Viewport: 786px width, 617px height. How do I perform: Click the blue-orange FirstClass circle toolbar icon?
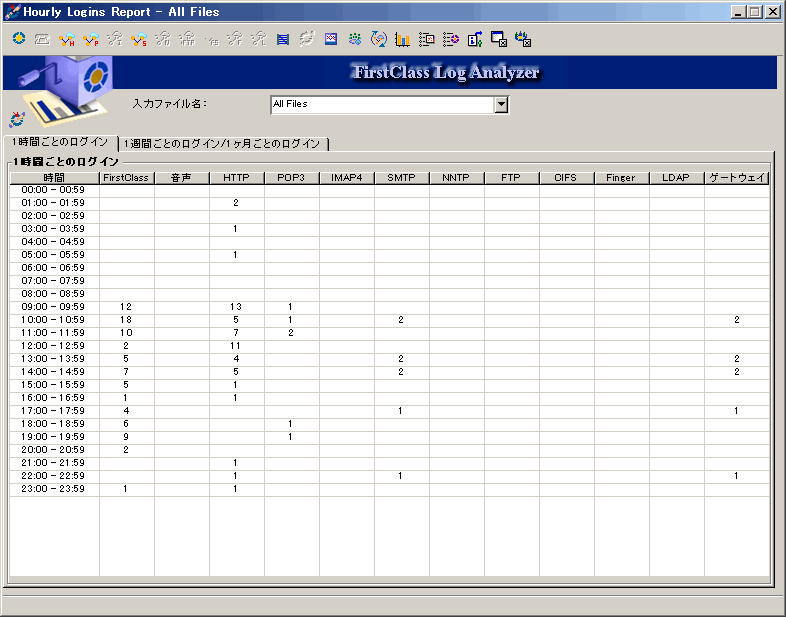(x=19, y=39)
